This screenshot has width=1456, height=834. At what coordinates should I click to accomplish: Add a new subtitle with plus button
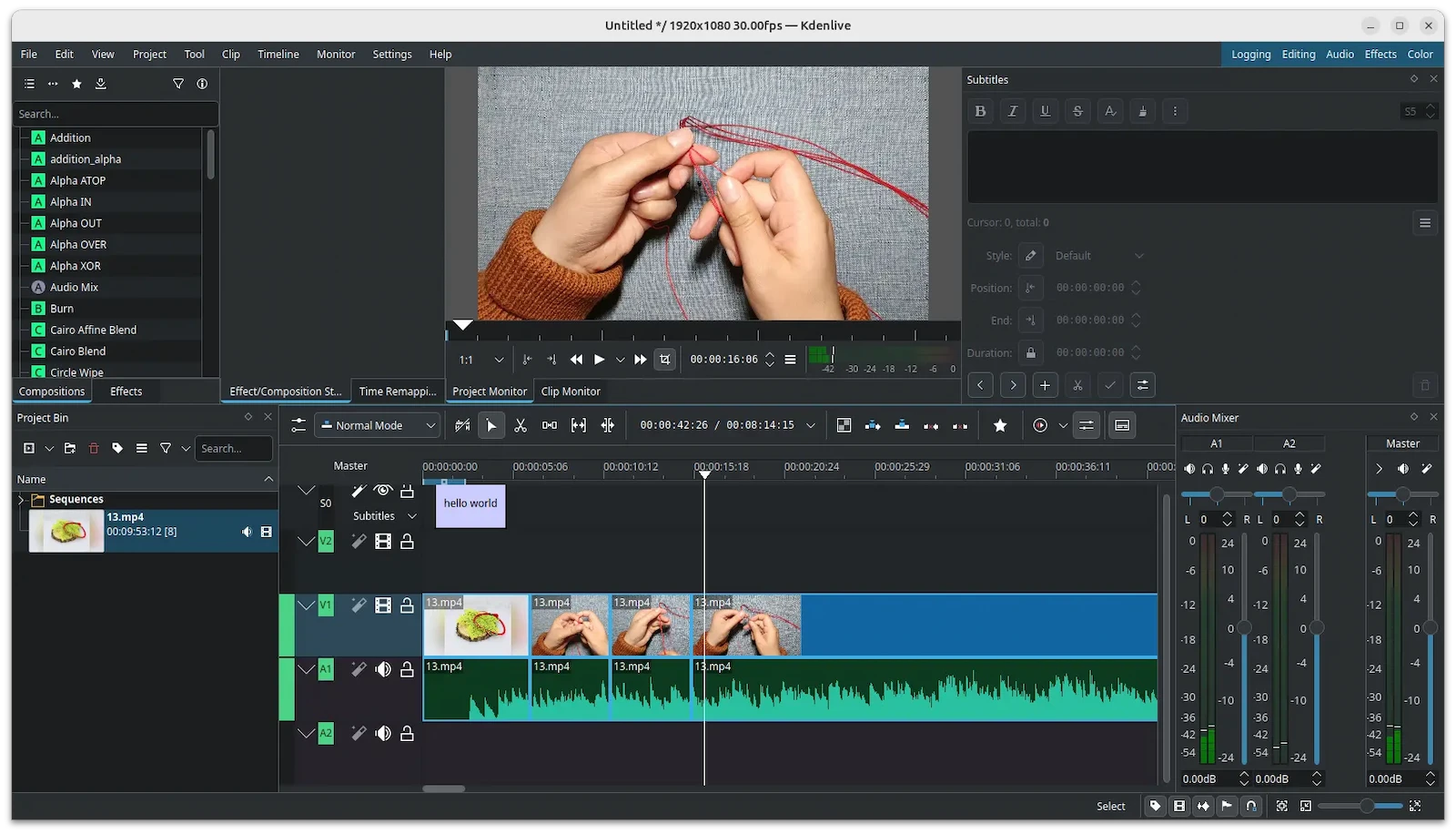click(x=1045, y=385)
